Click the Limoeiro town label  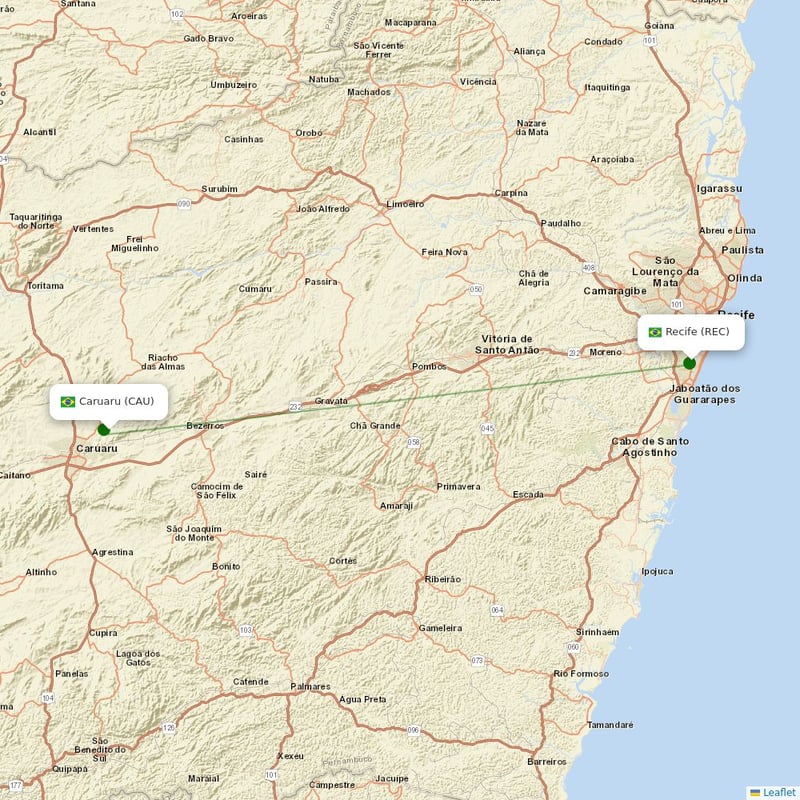pyautogui.click(x=405, y=204)
